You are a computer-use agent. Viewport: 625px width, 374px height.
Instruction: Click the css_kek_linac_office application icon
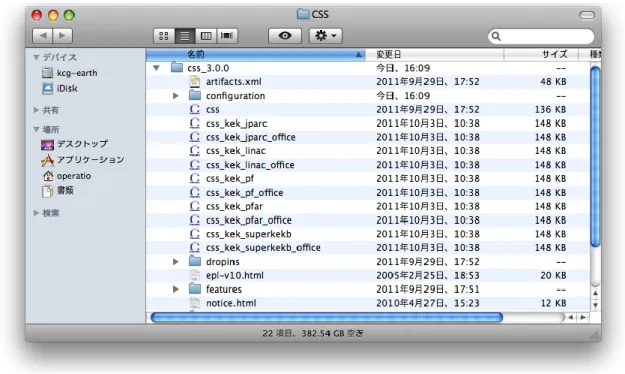[195, 164]
